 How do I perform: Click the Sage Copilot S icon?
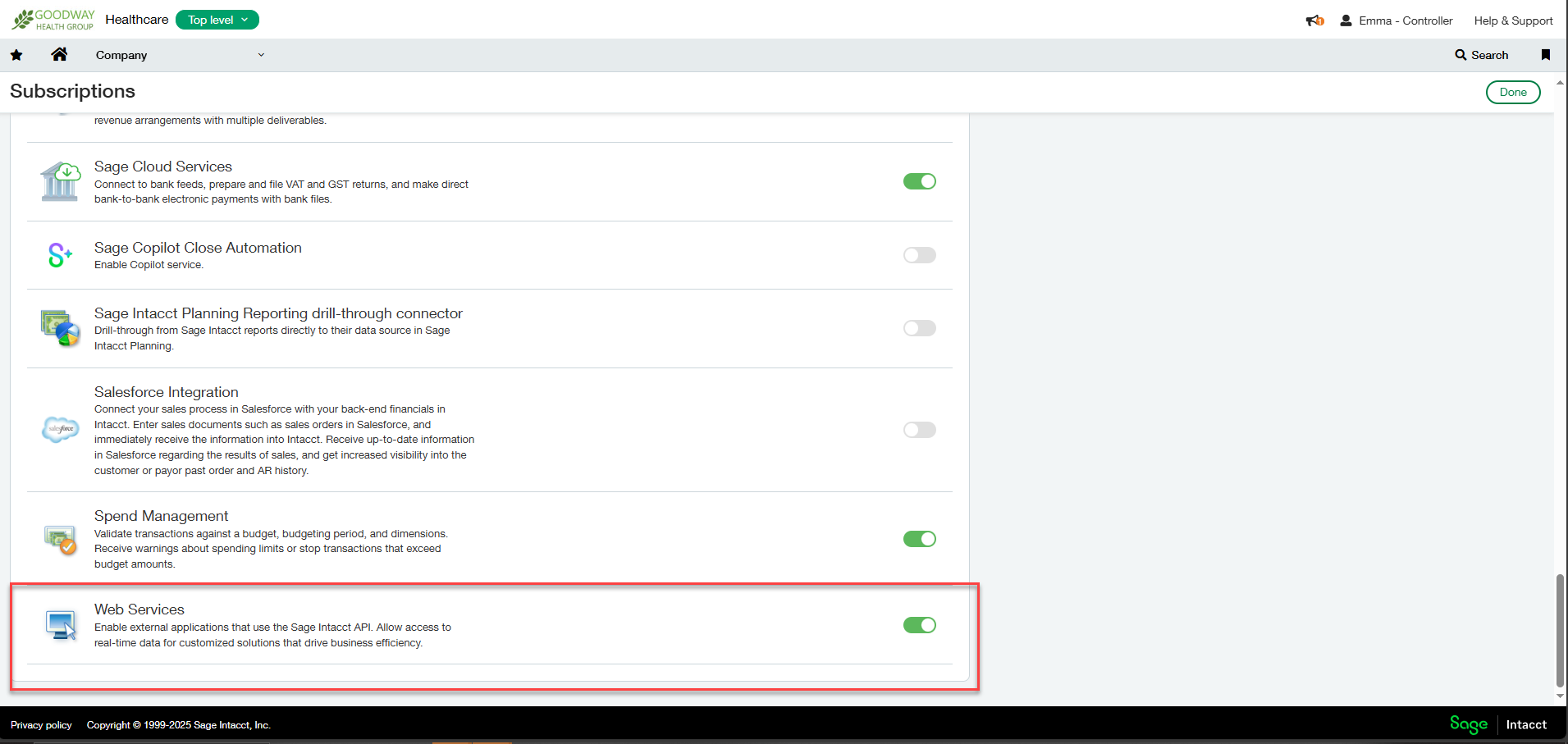tap(60, 255)
